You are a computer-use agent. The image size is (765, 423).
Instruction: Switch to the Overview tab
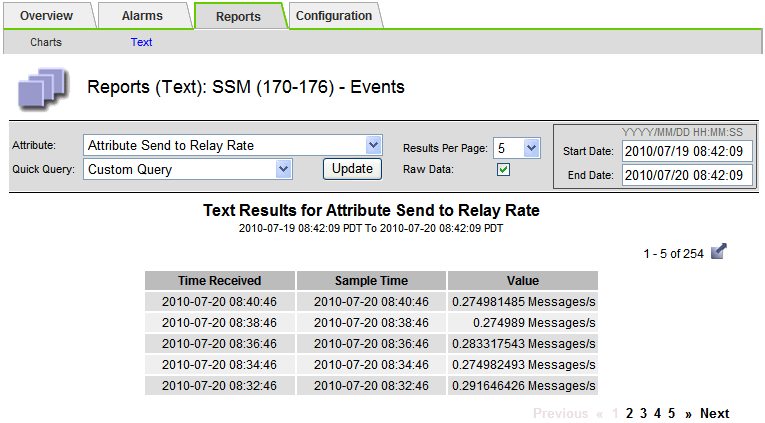[46, 16]
